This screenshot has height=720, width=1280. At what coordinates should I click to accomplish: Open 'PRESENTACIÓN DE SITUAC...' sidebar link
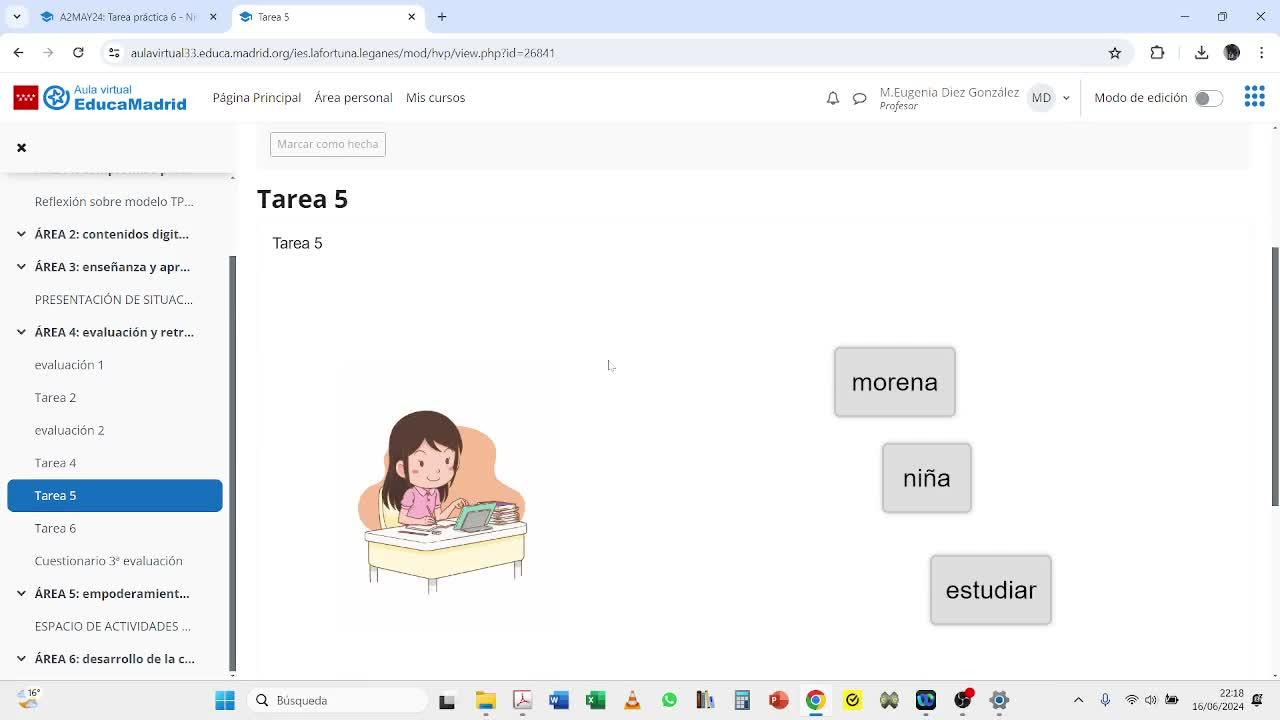114,299
